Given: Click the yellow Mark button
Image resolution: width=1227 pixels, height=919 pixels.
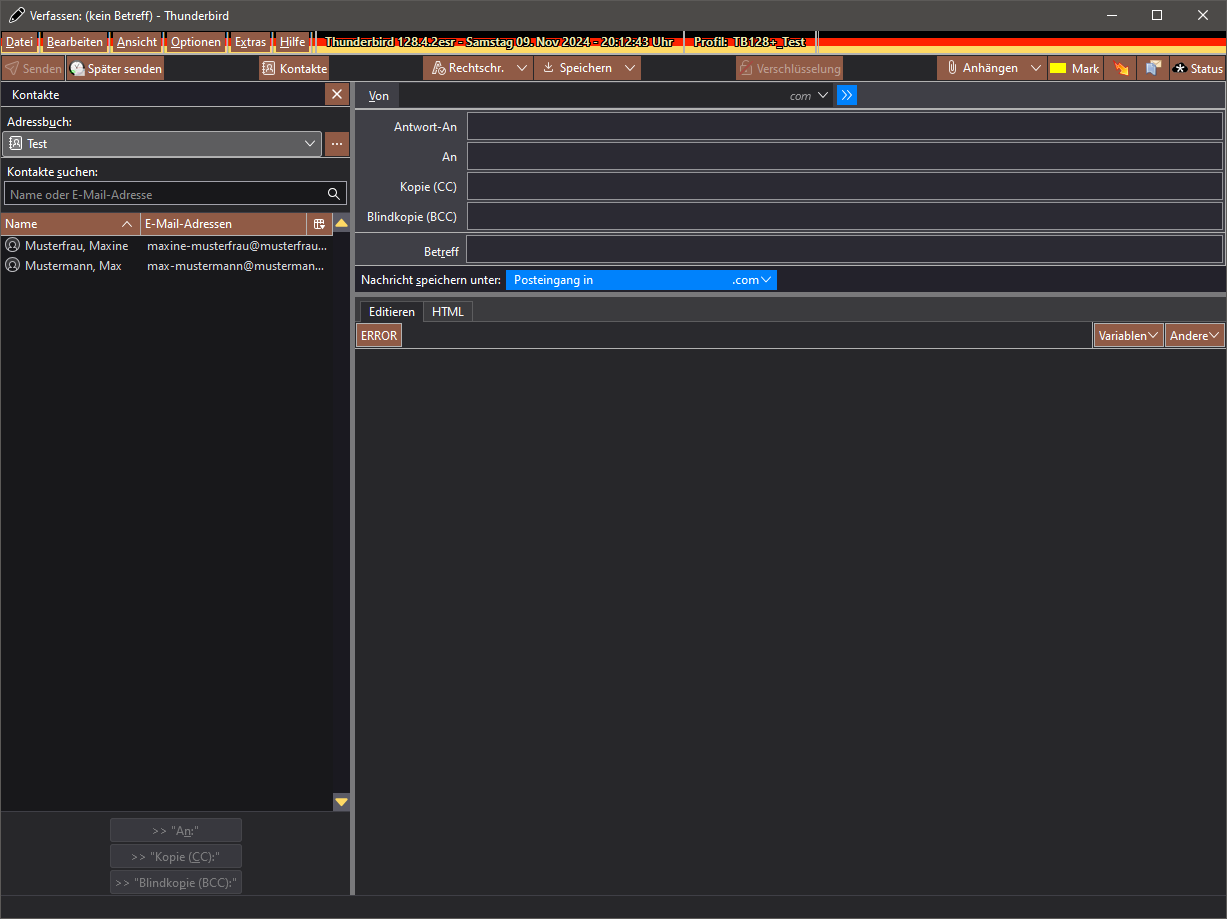Looking at the screenshot, I should pos(1074,69).
